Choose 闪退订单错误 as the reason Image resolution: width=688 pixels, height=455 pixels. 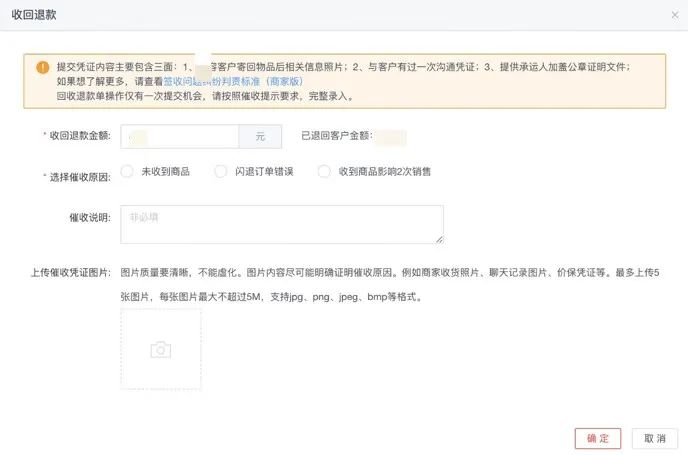(221, 171)
